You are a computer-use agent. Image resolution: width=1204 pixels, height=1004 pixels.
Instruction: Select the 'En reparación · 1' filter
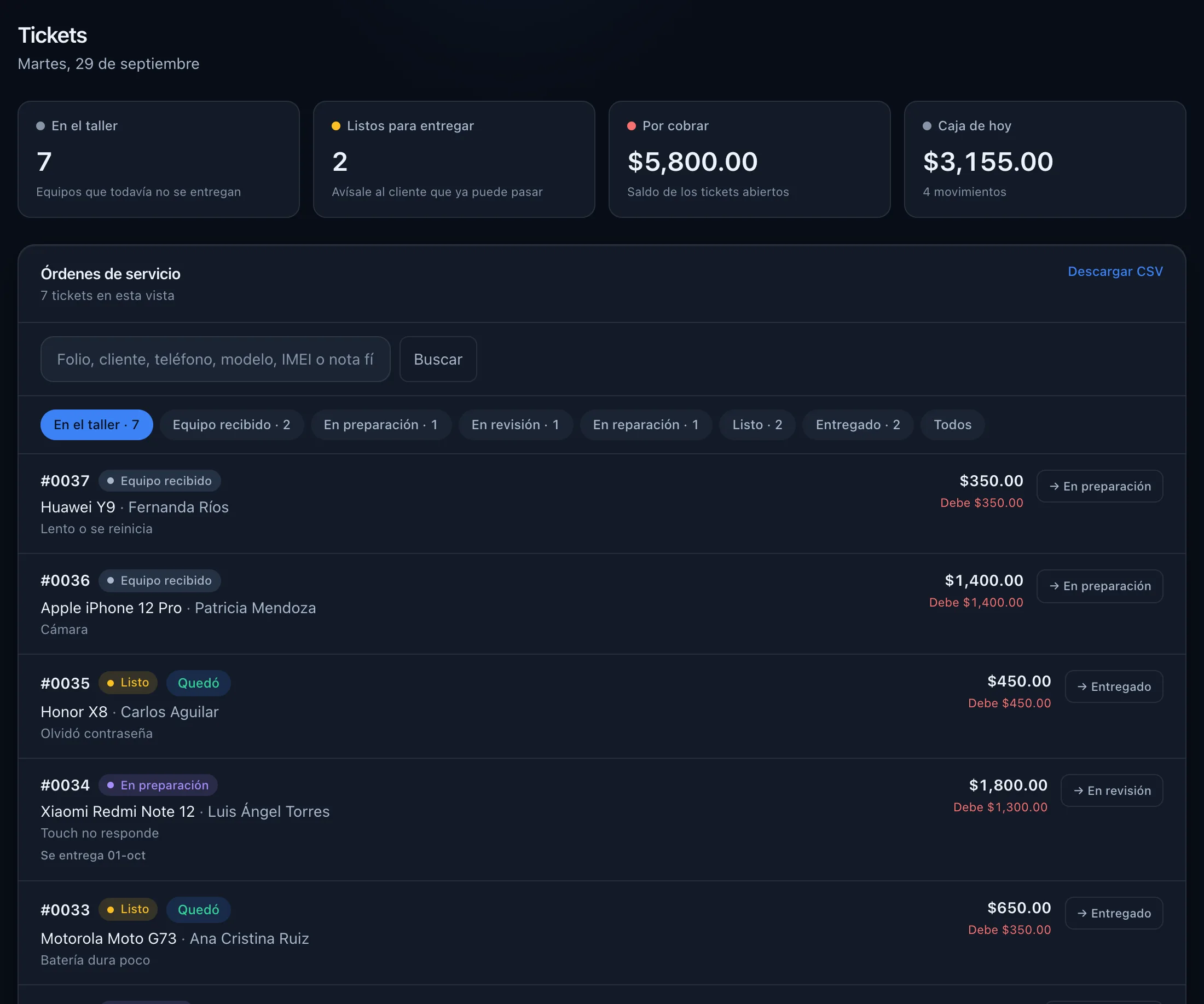(646, 425)
